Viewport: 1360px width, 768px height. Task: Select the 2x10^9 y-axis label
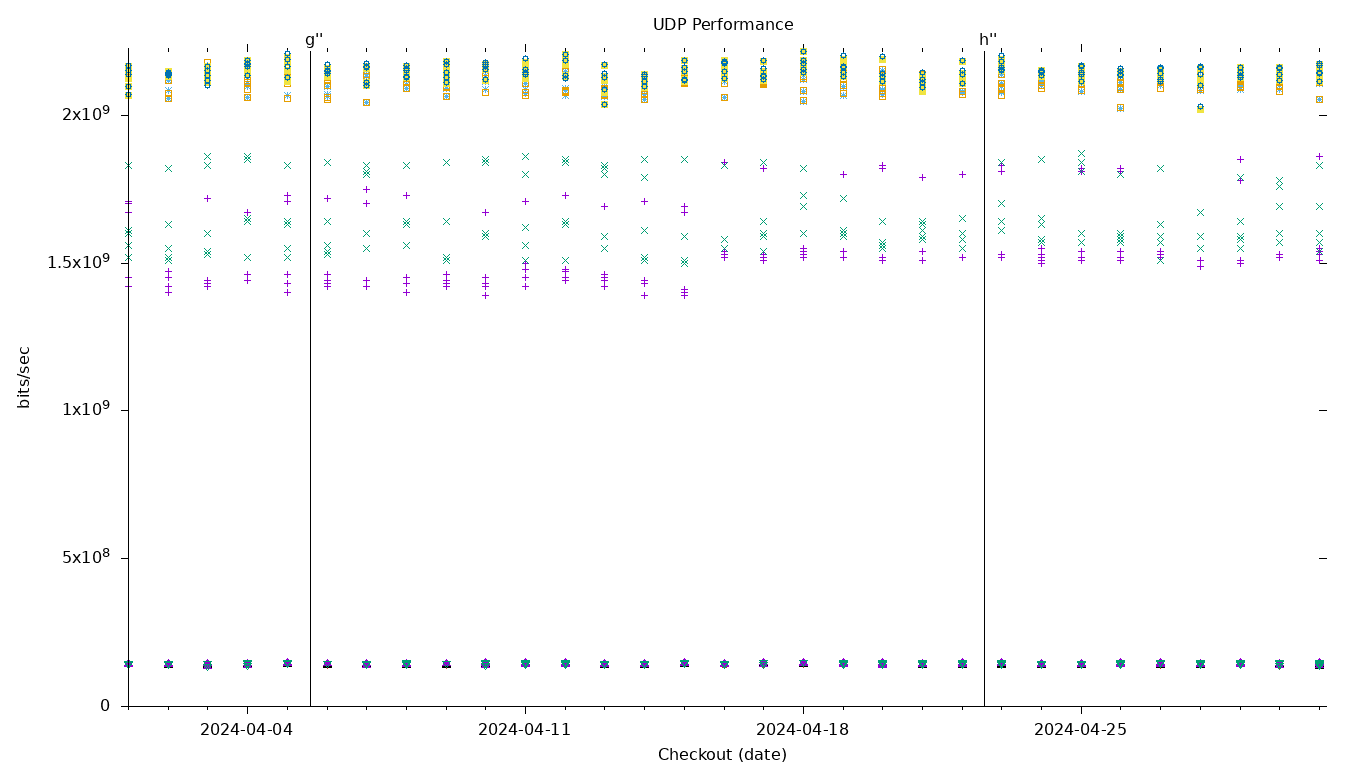point(87,114)
